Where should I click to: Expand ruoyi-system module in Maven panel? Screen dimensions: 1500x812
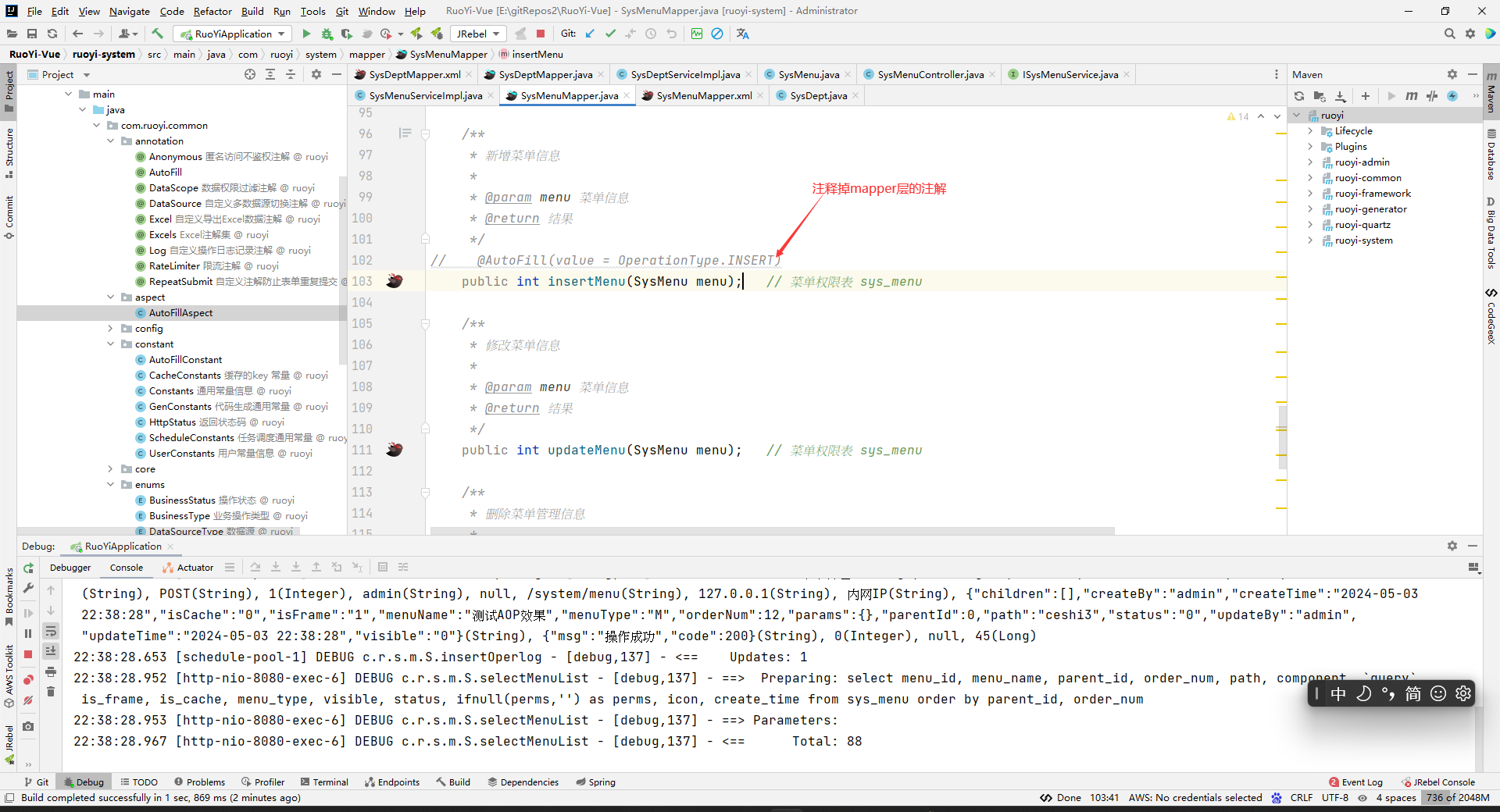pyautogui.click(x=1311, y=240)
